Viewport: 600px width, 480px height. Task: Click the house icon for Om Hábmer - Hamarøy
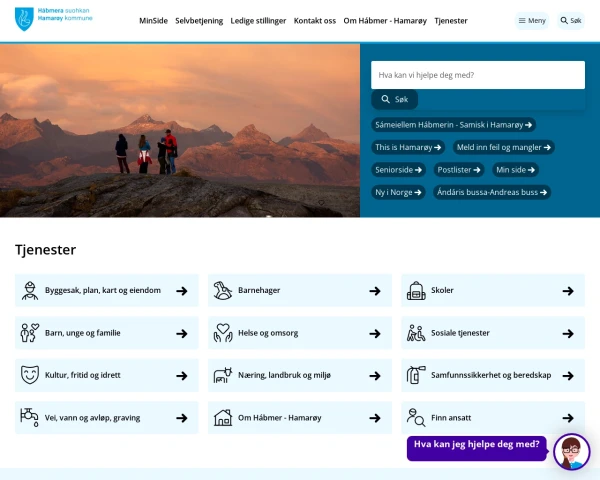(x=223, y=418)
